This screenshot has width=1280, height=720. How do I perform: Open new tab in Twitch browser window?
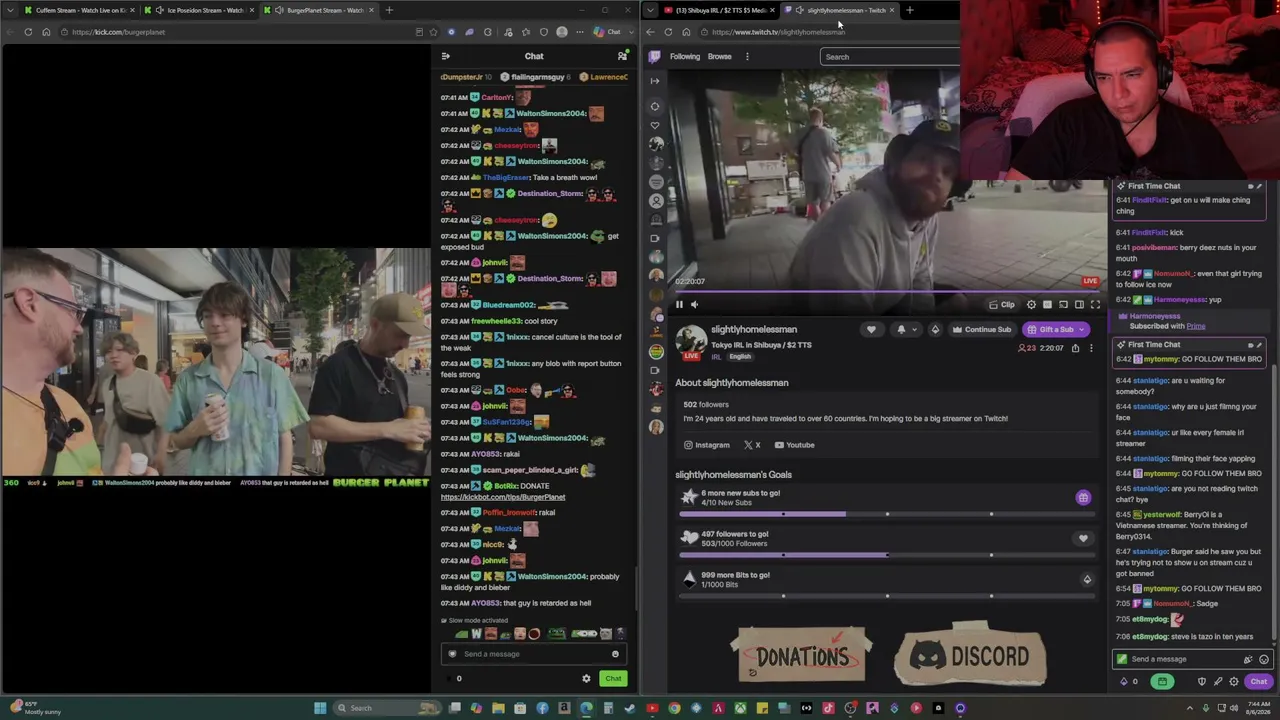909,10
